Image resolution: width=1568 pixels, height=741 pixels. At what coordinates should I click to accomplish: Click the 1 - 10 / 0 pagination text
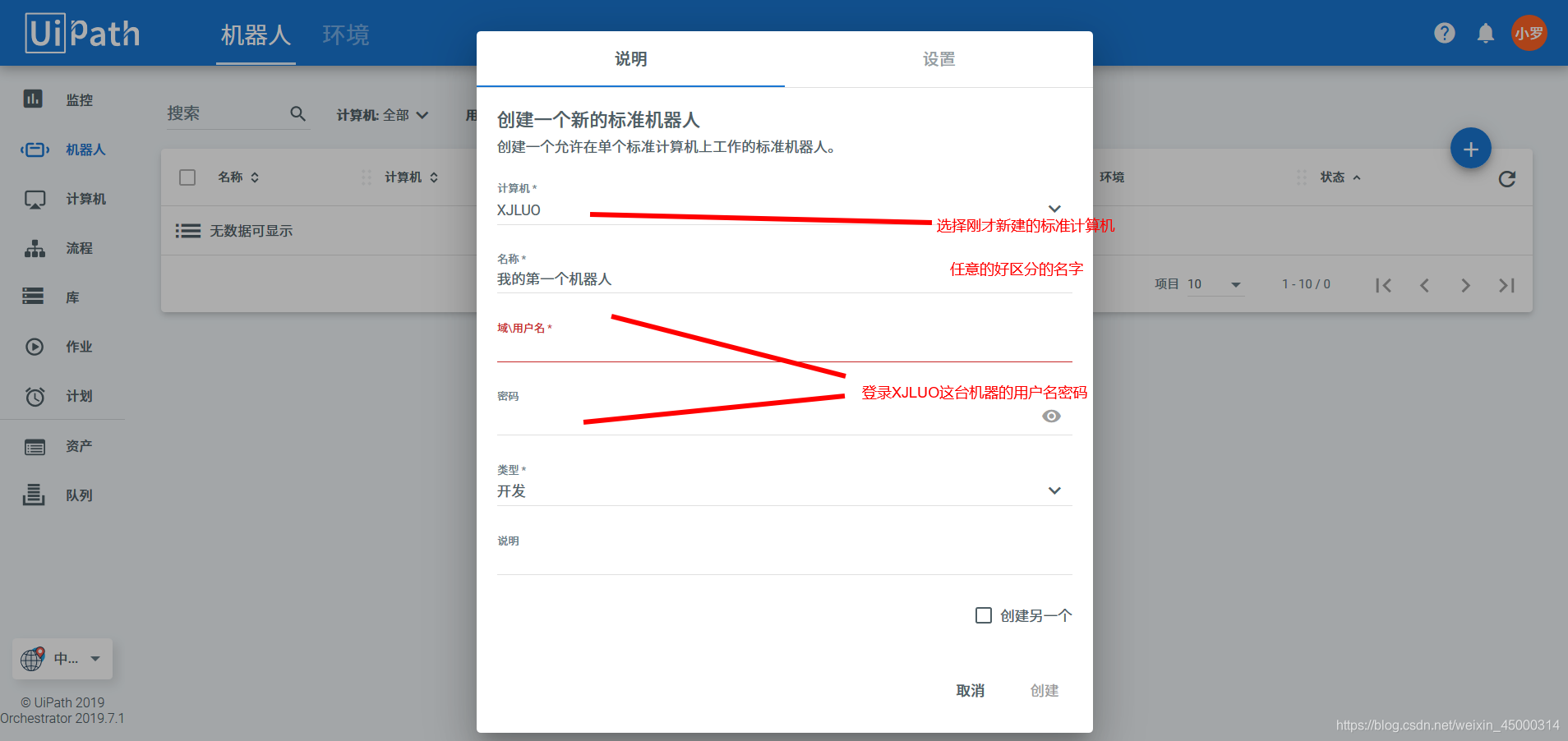tap(1306, 284)
